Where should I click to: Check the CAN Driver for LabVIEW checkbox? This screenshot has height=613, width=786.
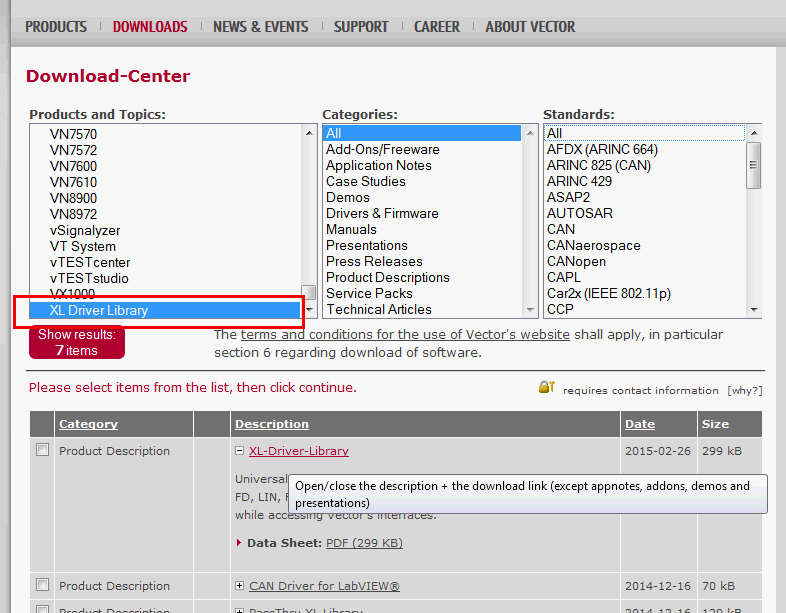point(43,584)
